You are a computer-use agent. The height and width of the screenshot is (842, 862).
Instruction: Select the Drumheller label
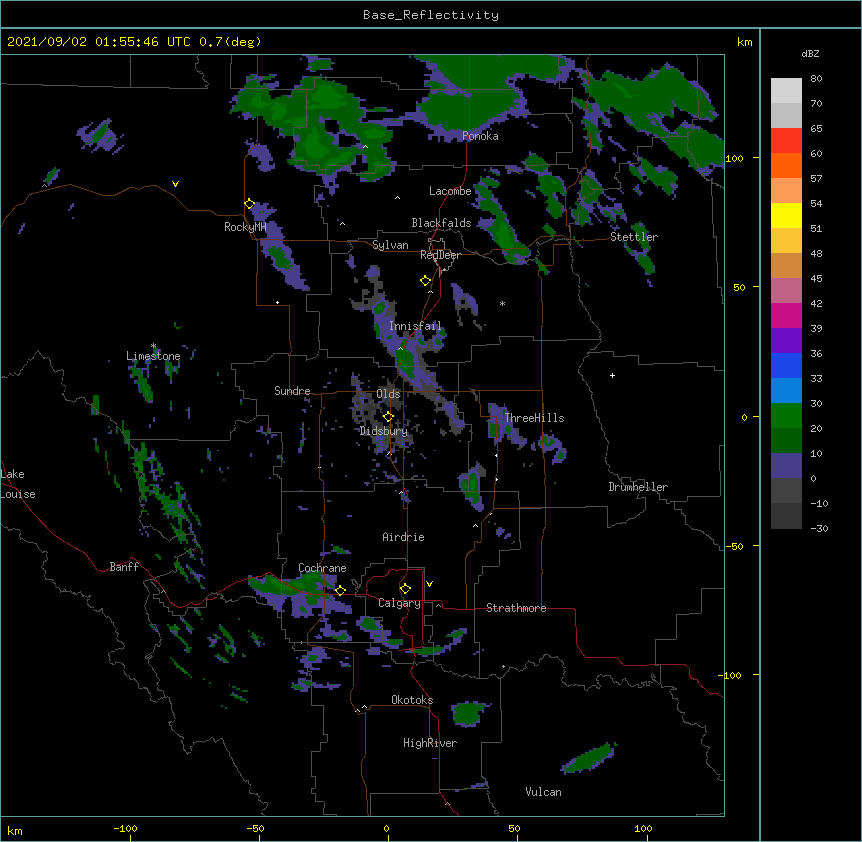pos(638,487)
